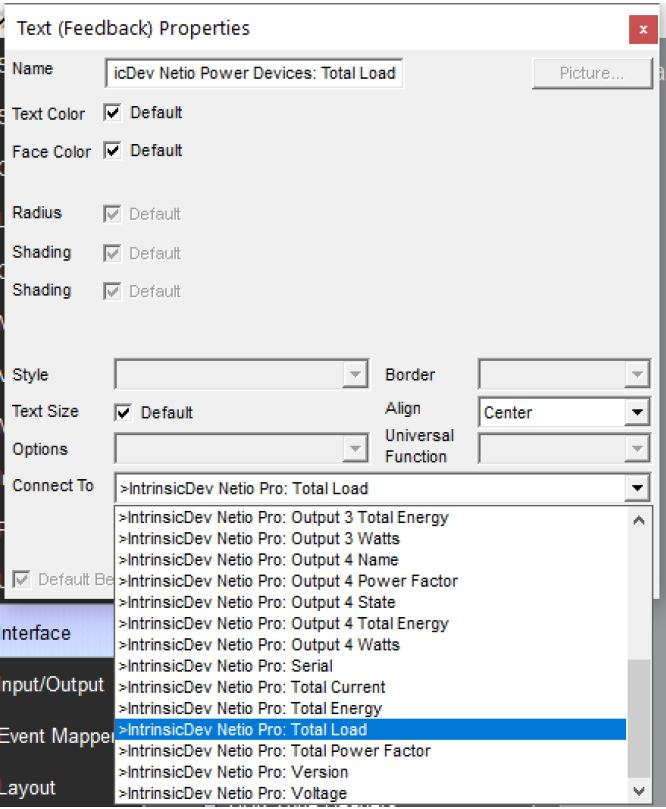Open the Interface tab in background window
This screenshot has width=666, height=809.
[x=57, y=632]
